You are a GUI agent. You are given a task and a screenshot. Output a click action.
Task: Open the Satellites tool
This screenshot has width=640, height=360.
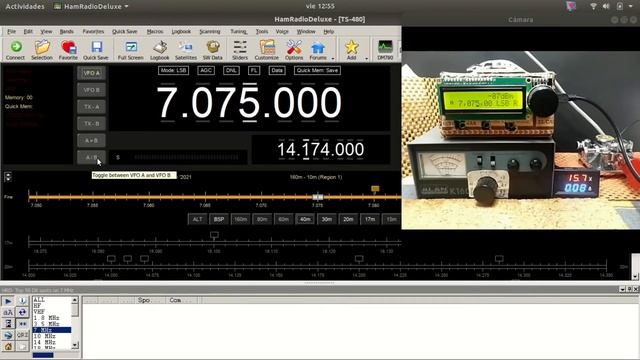pyautogui.click(x=186, y=50)
